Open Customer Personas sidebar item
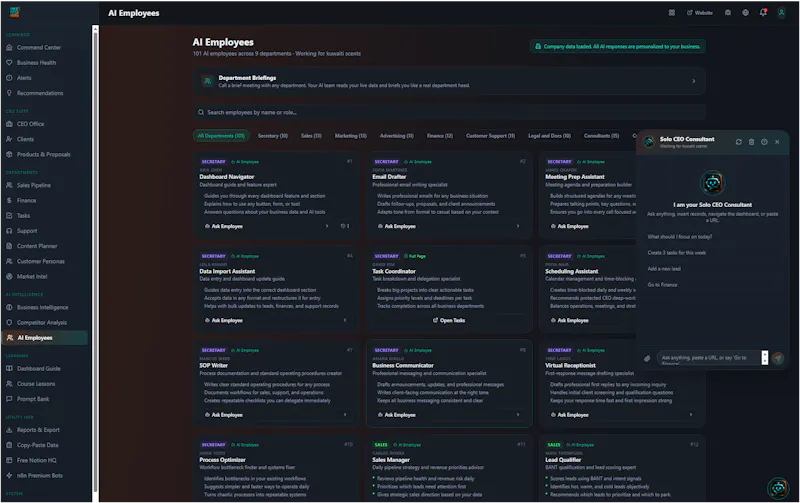Screen dimensions: 800x503 41,261
